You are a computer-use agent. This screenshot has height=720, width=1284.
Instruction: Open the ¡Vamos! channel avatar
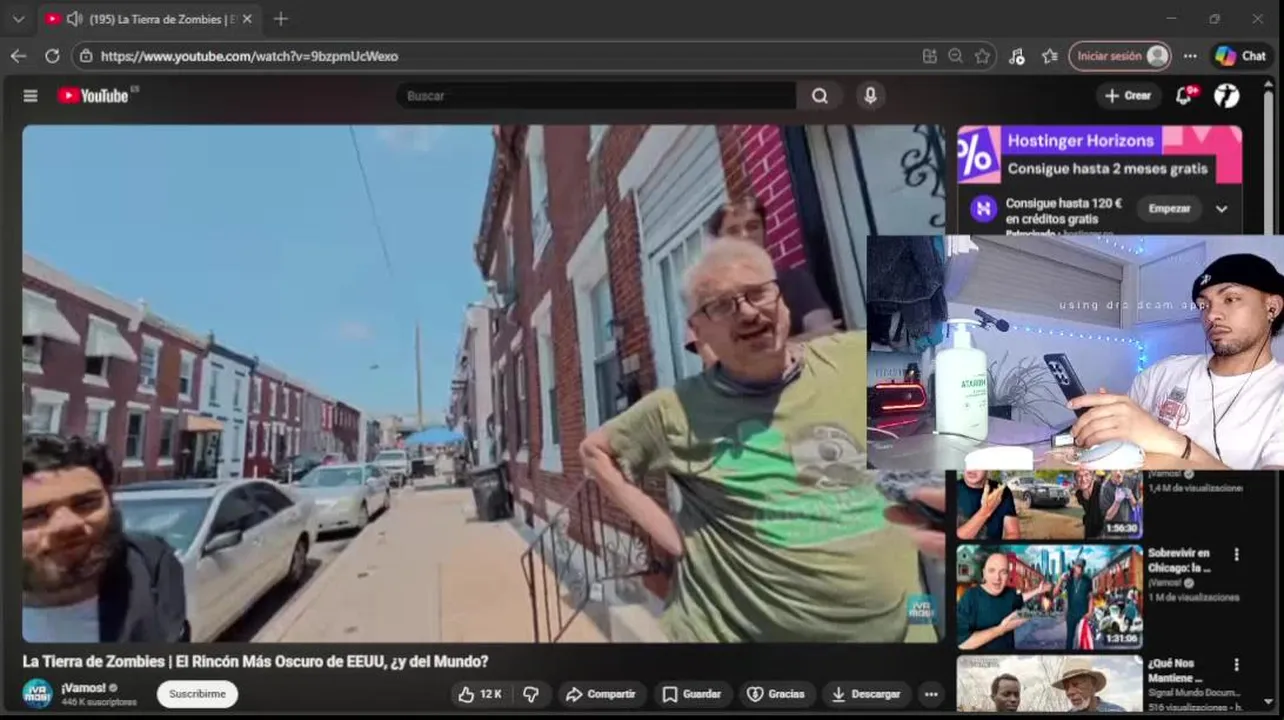37,693
